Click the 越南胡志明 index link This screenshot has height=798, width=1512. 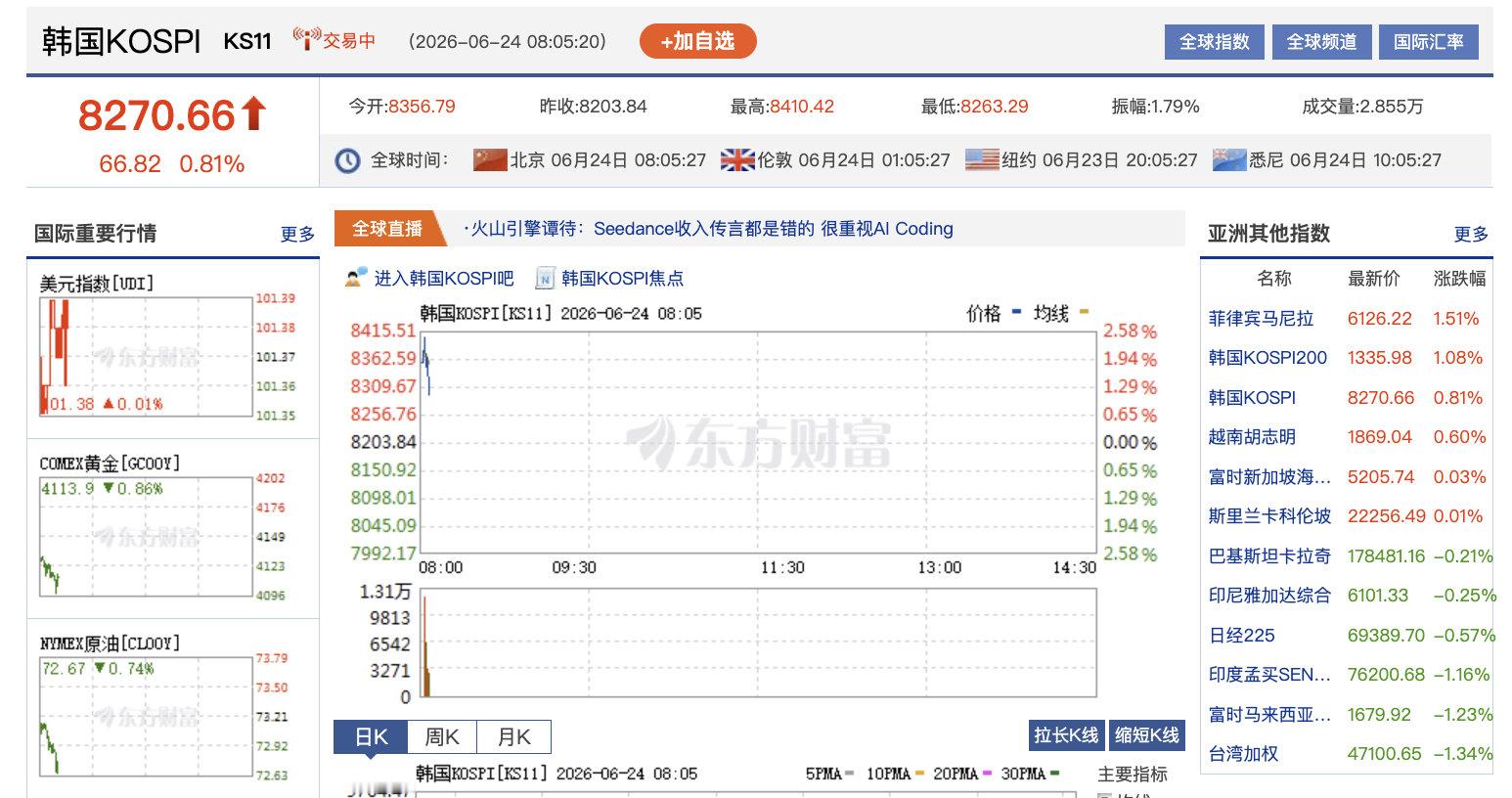click(x=1252, y=437)
